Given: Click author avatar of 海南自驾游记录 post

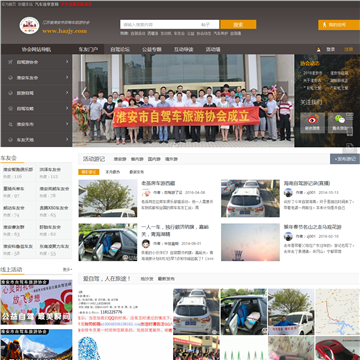Looking at the screenshot, I should tap(288, 193).
